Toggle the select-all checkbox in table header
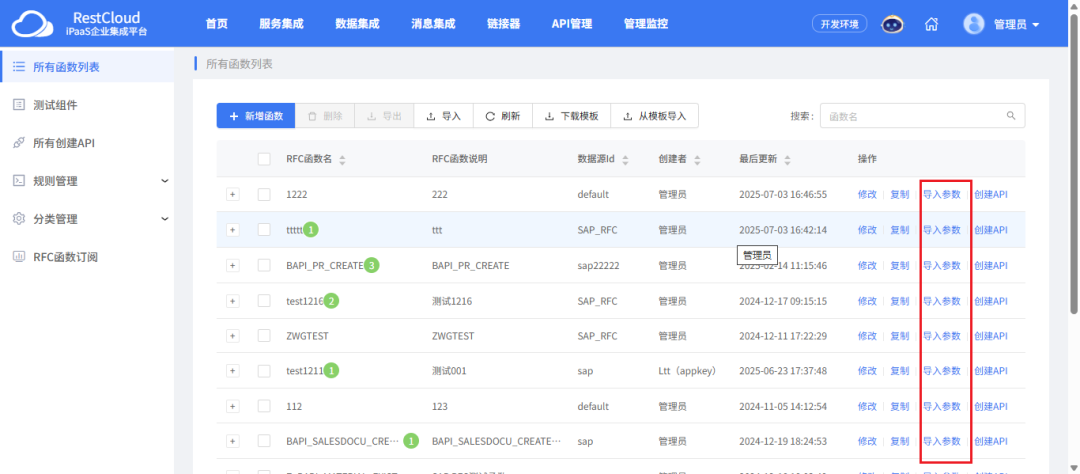Image resolution: width=1080 pixels, height=474 pixels. pyautogui.click(x=264, y=159)
